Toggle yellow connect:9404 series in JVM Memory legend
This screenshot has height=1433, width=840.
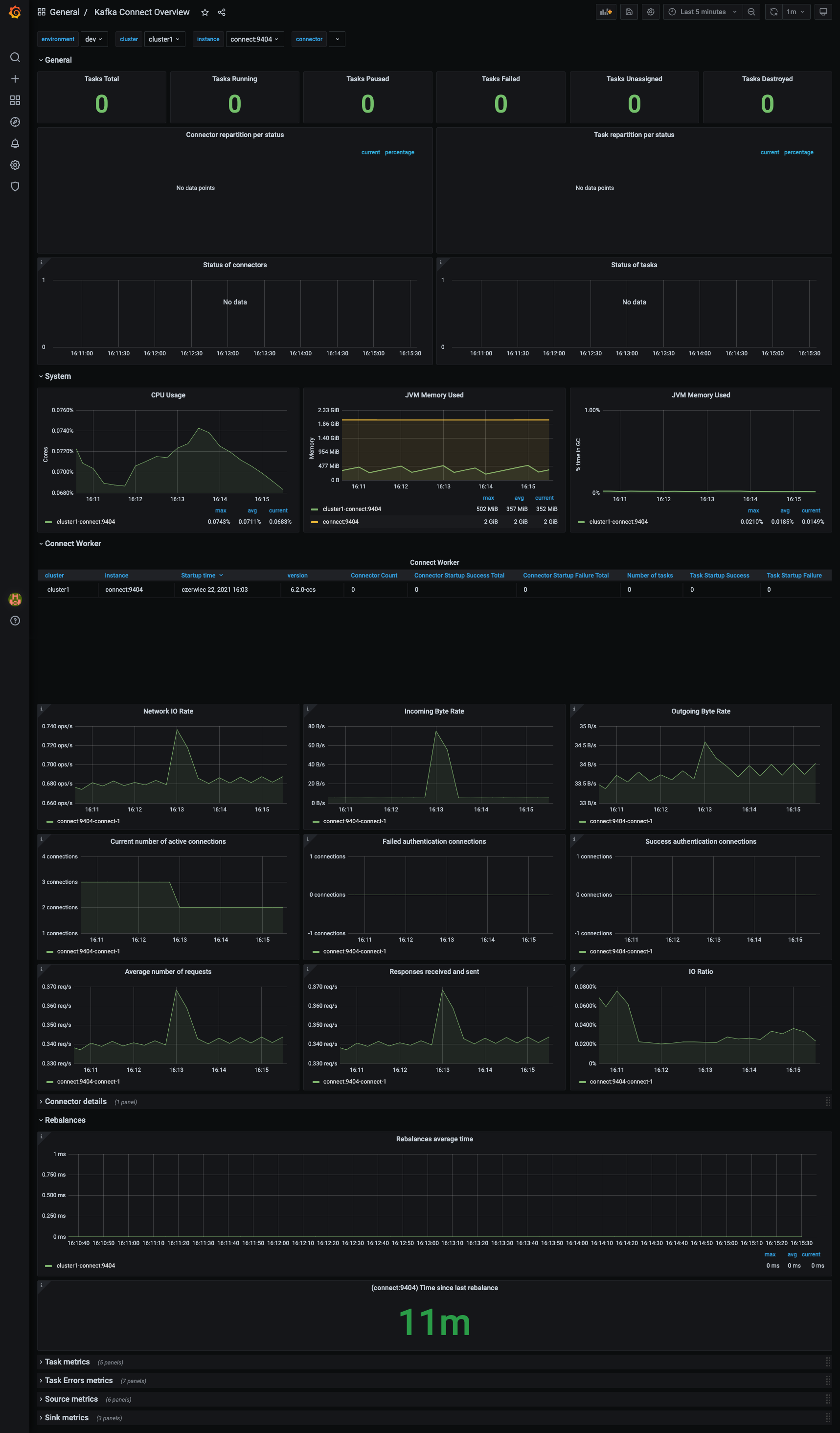[341, 521]
